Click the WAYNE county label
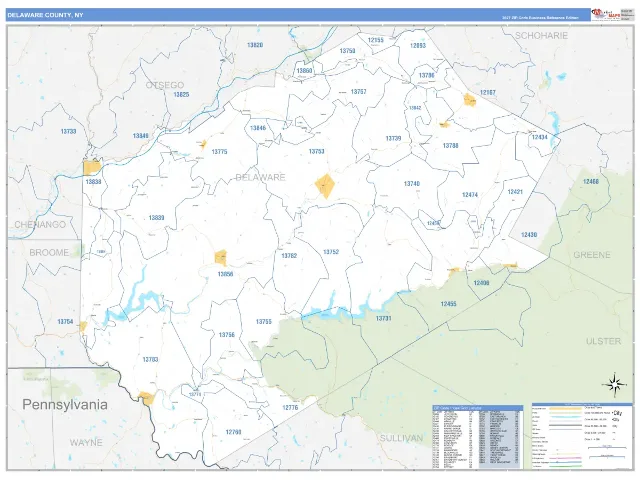 coord(86,442)
